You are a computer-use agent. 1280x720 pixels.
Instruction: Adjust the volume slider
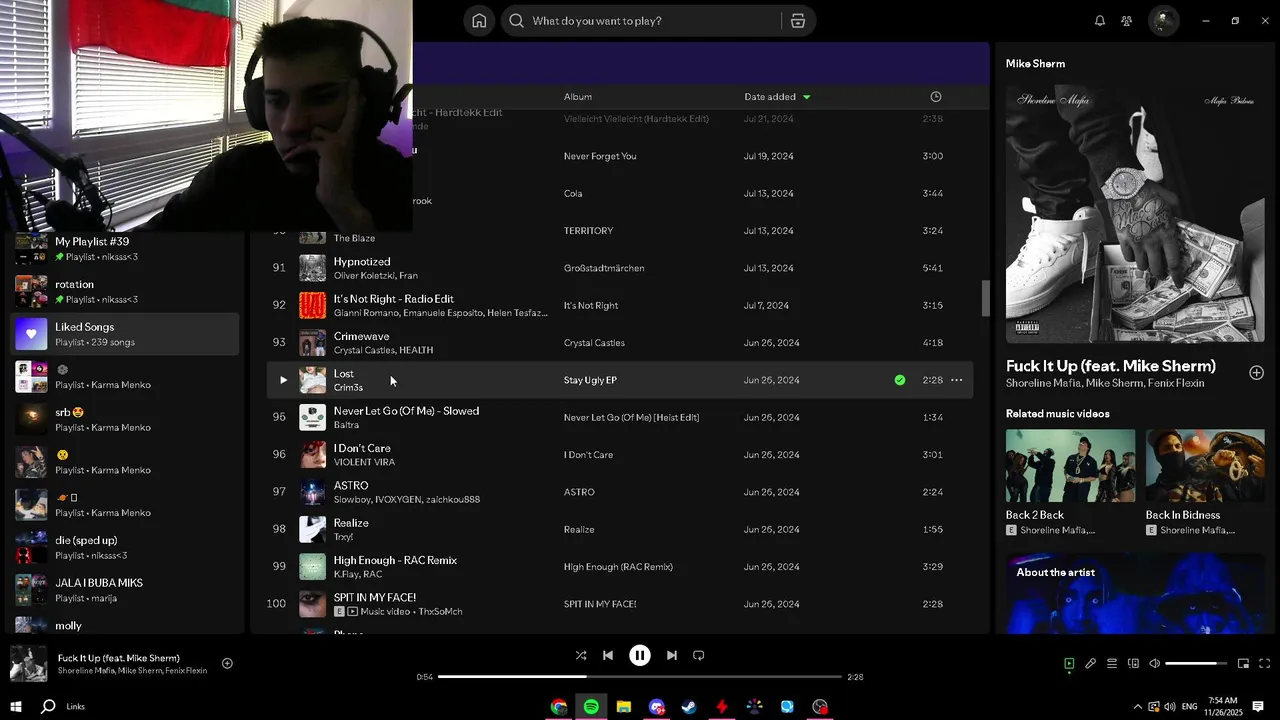tap(1196, 664)
